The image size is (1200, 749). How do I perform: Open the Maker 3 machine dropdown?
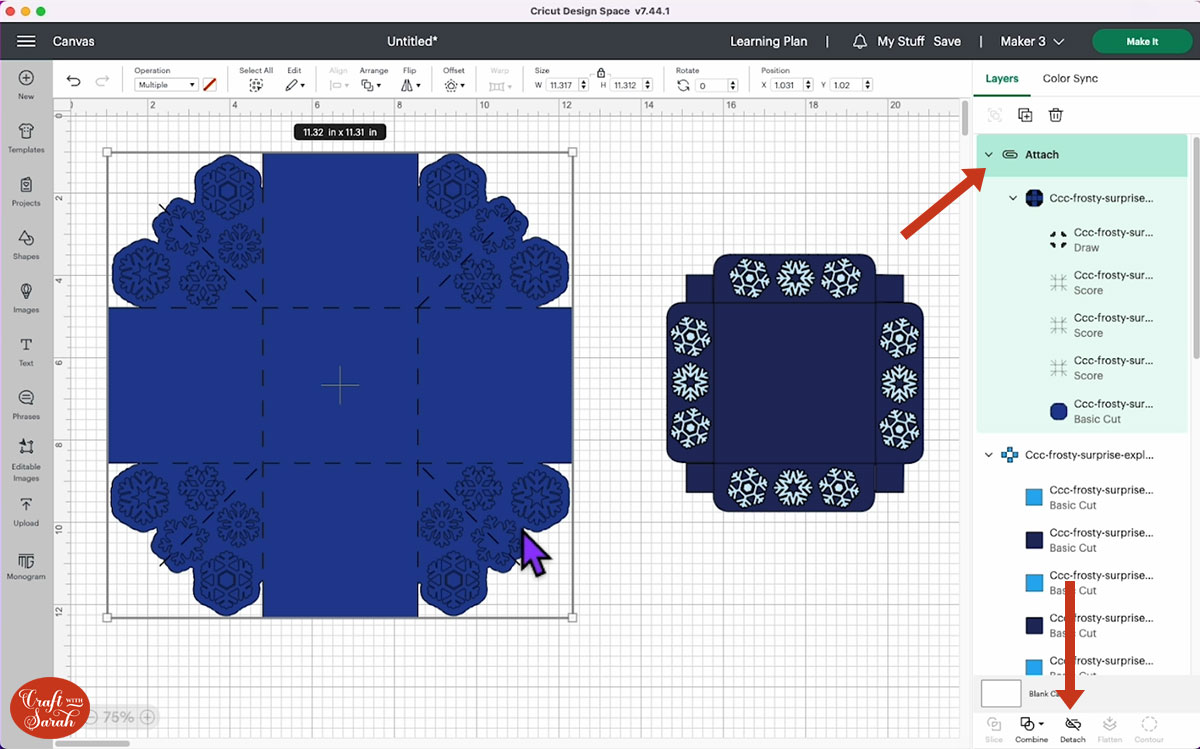tap(1033, 42)
